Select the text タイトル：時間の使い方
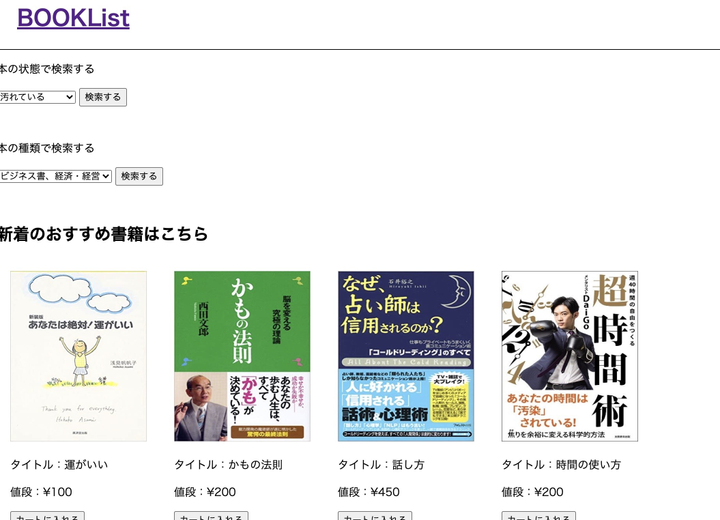Screen dimensions: 720x520 click(x=561, y=464)
